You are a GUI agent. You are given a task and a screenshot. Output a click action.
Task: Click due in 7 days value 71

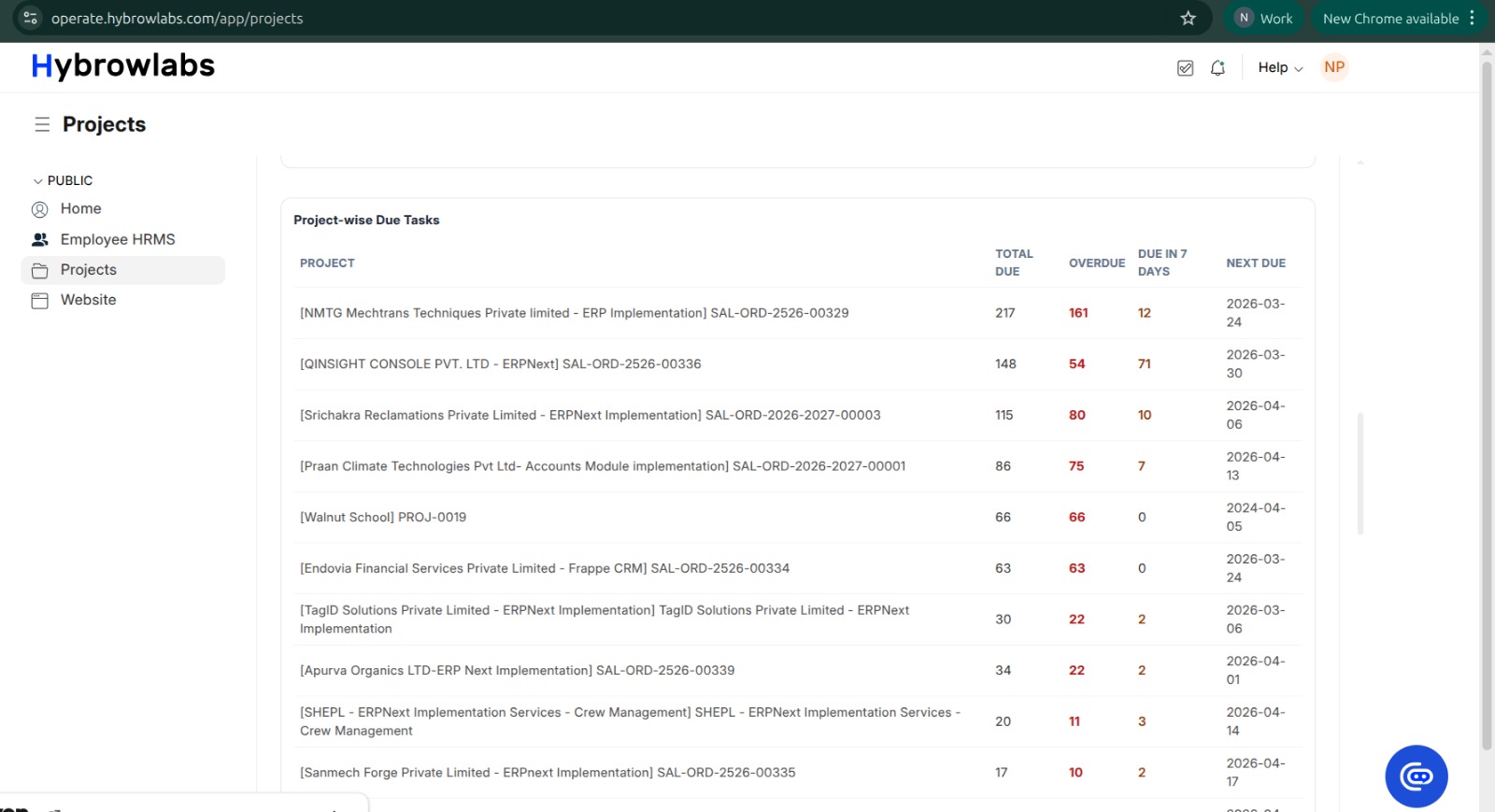point(1145,364)
